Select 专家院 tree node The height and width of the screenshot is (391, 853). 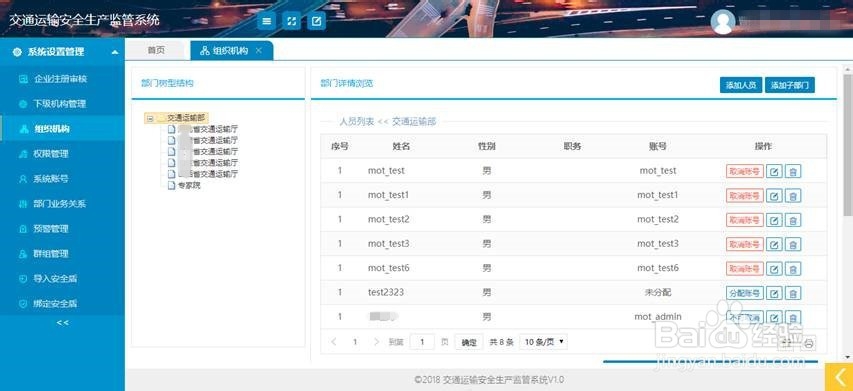[189, 186]
